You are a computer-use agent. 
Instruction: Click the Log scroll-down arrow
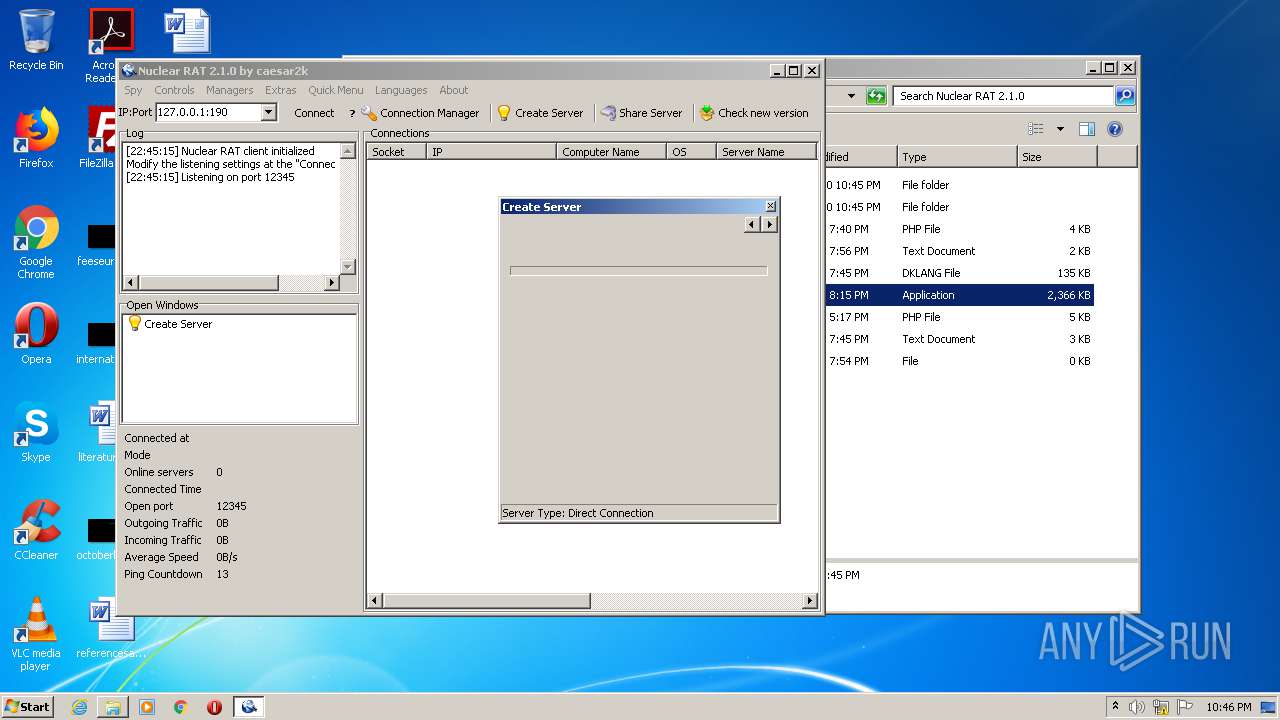coord(348,267)
